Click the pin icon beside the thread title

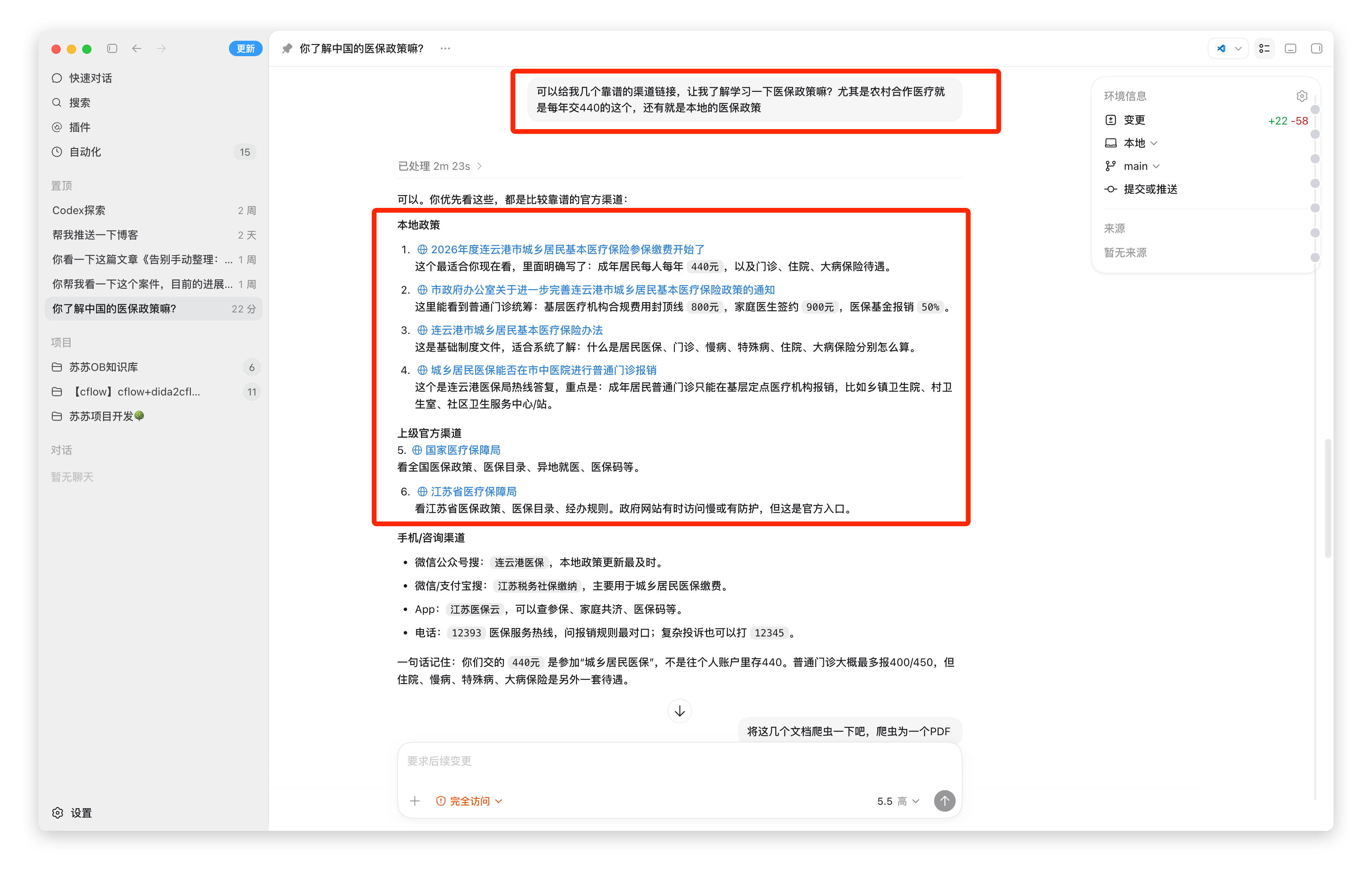tap(287, 48)
